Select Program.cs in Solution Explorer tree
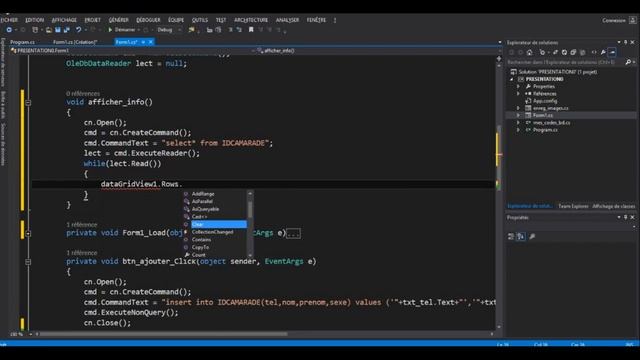This screenshot has height=360, width=640. [x=545, y=130]
